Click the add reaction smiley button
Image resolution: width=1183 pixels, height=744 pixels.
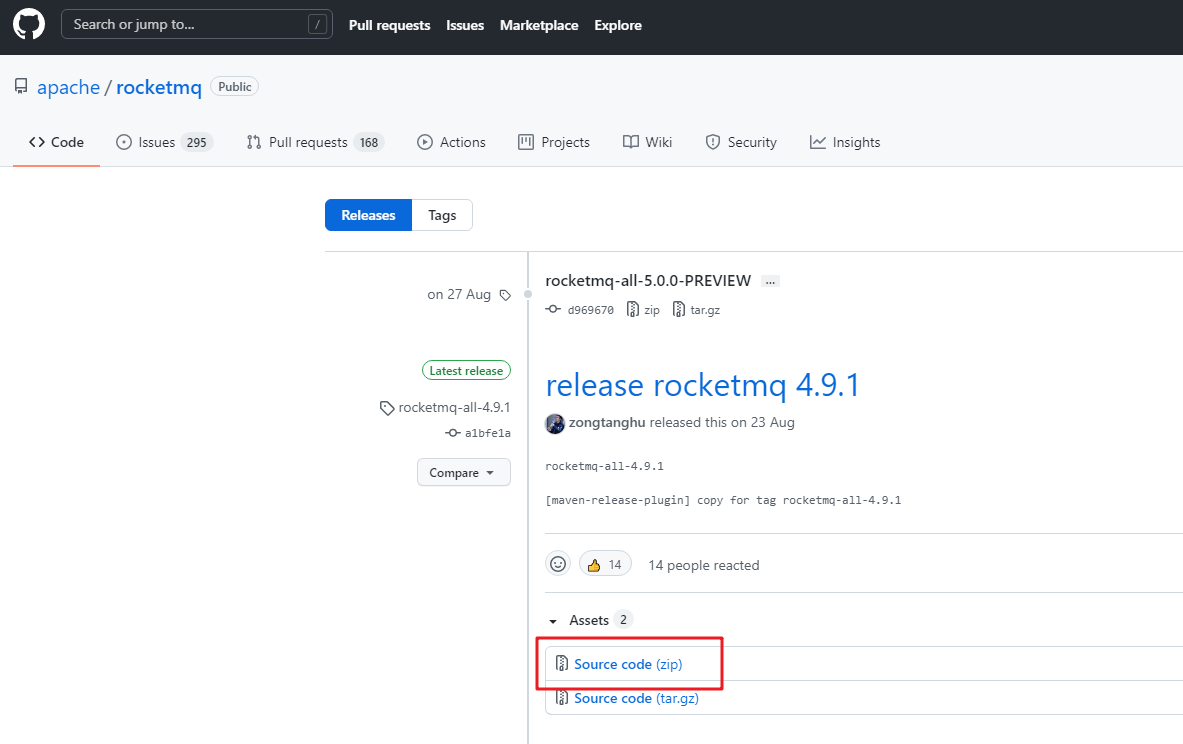point(558,564)
